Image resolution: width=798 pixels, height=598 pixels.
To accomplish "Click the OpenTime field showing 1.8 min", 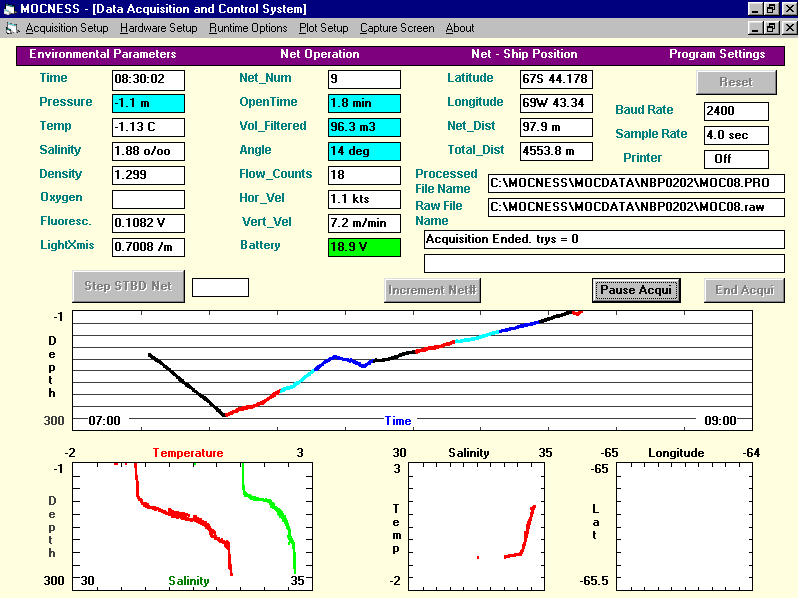I will tap(364, 103).
